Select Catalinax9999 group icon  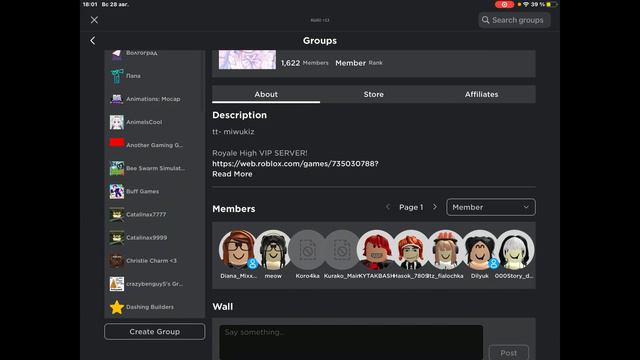(117, 238)
